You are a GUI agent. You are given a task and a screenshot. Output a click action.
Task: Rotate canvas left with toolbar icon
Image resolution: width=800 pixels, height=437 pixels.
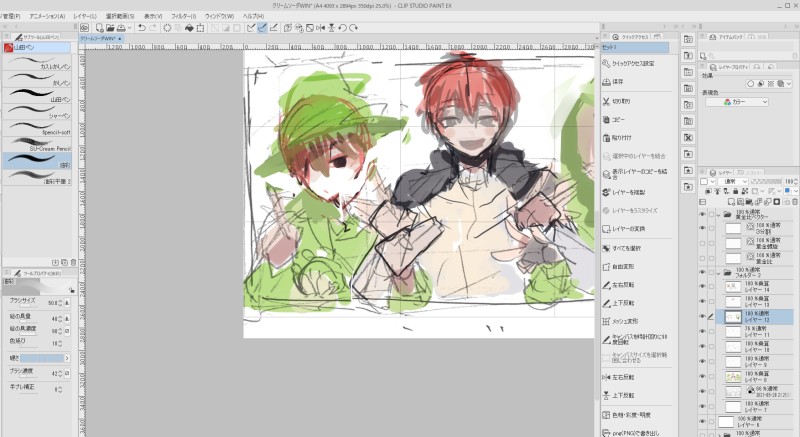tap(342, 28)
